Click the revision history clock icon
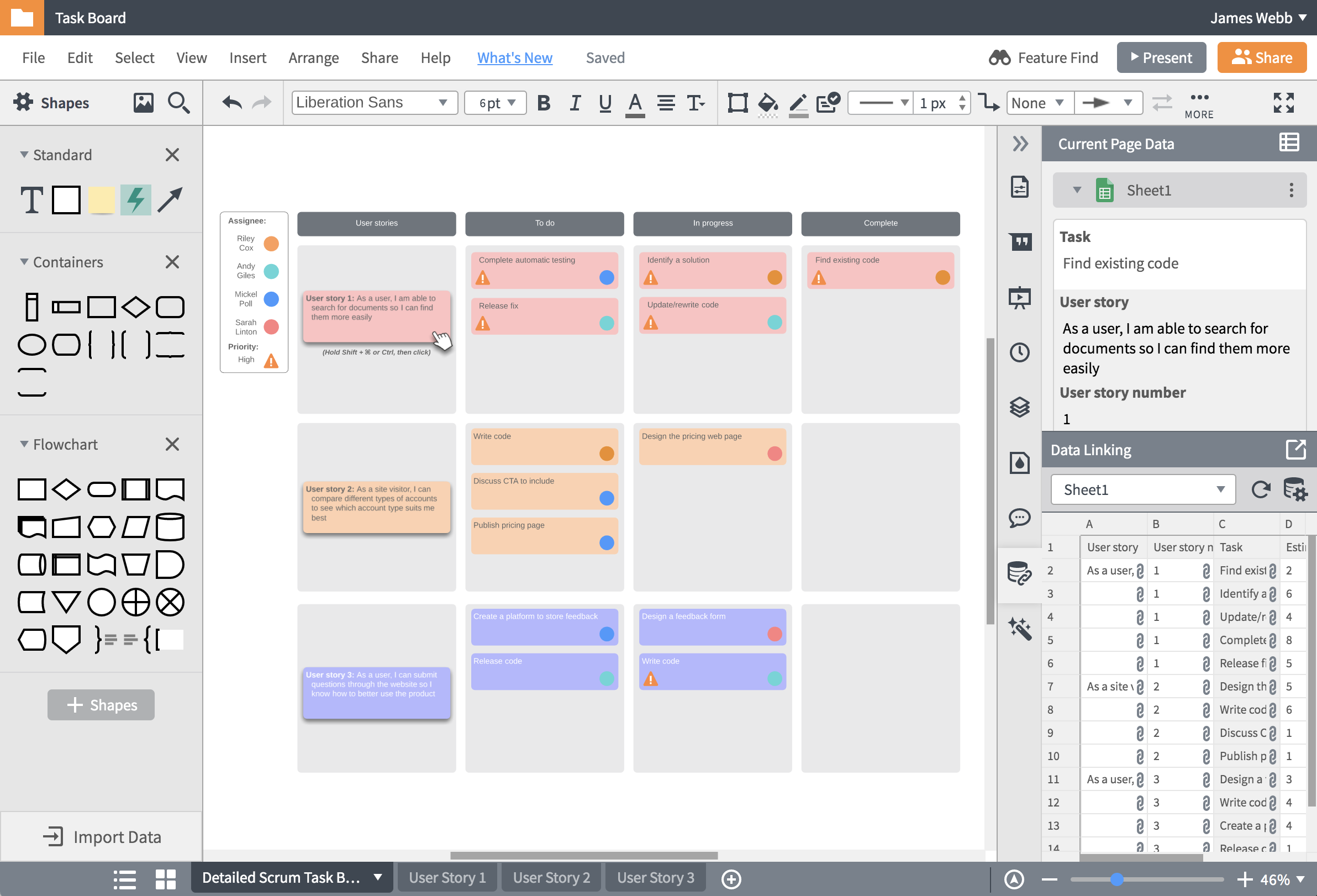The image size is (1317, 896). click(x=1019, y=352)
